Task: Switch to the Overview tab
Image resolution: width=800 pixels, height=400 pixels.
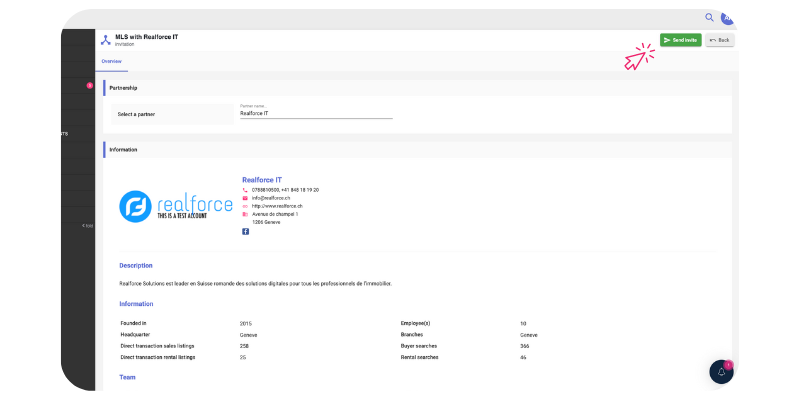Action: click(x=111, y=61)
